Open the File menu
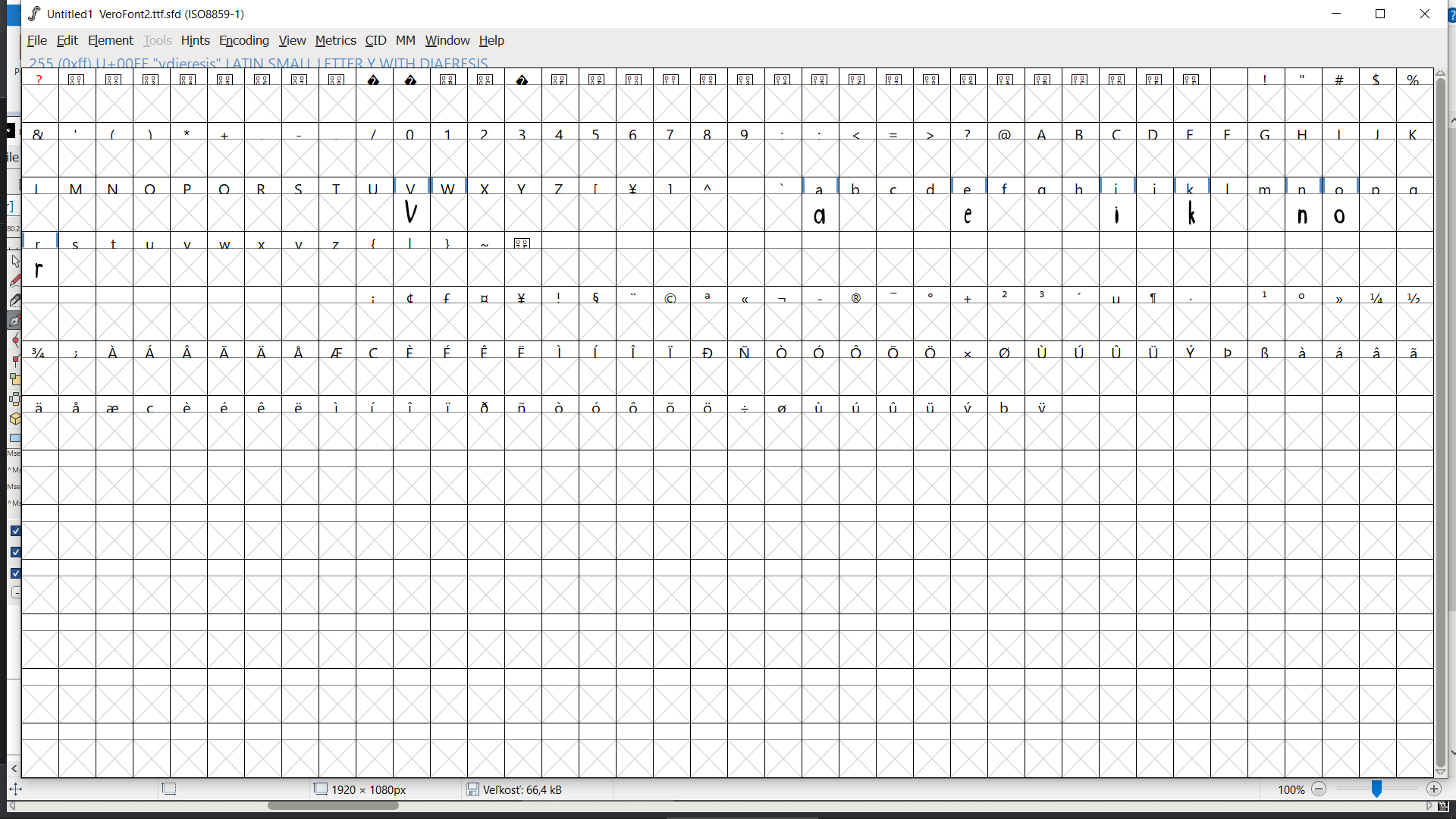Viewport: 1456px width, 819px height. 36,40
